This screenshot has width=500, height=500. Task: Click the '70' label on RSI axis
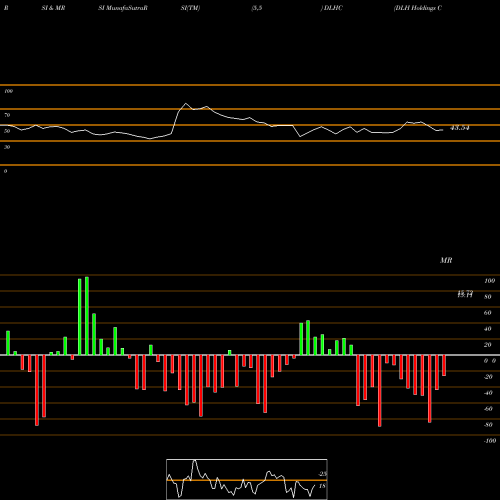tap(7, 115)
